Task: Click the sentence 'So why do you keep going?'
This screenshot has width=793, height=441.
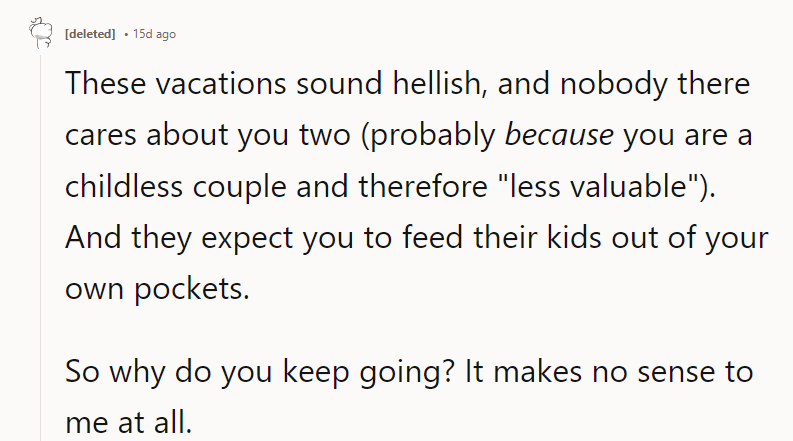Action: 260,372
